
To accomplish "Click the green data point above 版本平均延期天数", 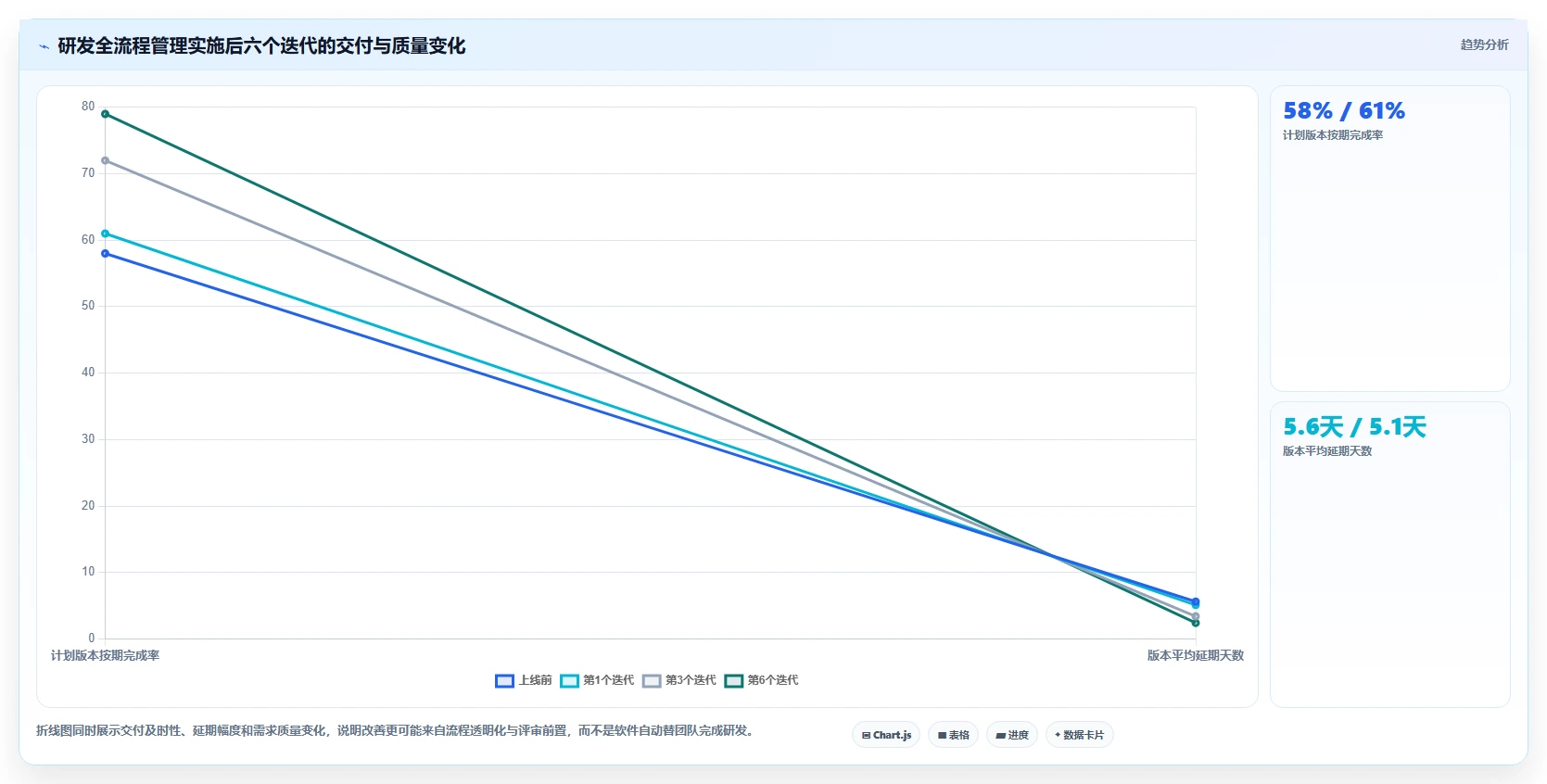I will (x=1196, y=623).
